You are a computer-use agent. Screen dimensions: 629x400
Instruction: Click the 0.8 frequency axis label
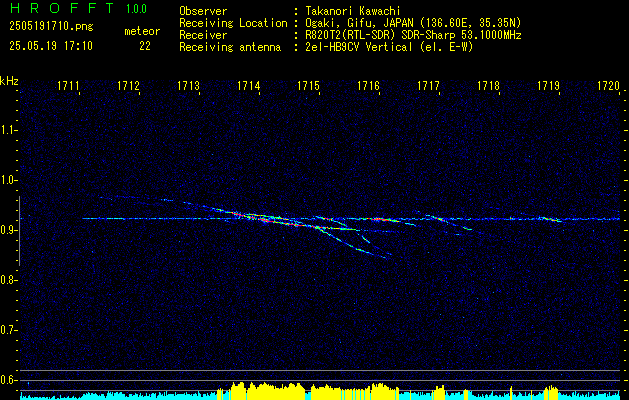pos(8,280)
